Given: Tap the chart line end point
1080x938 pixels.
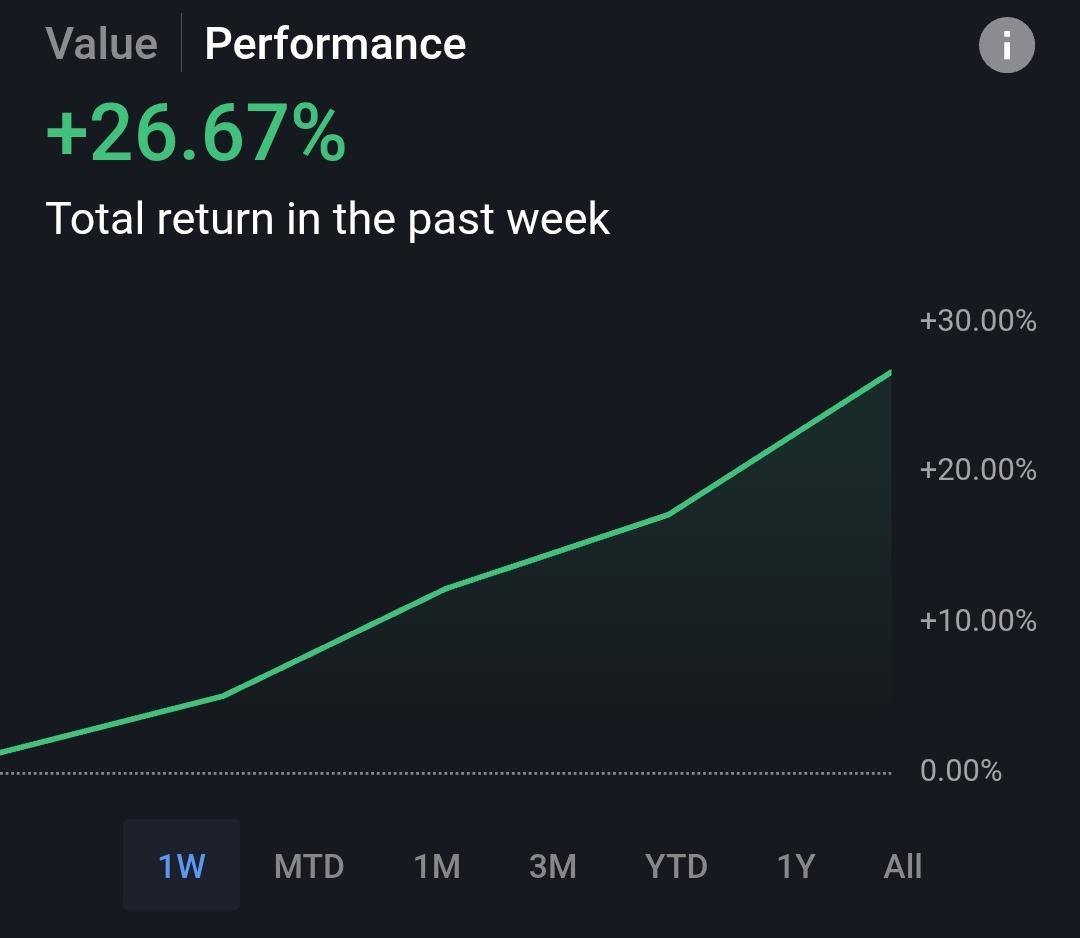Looking at the screenshot, I should click(x=891, y=373).
